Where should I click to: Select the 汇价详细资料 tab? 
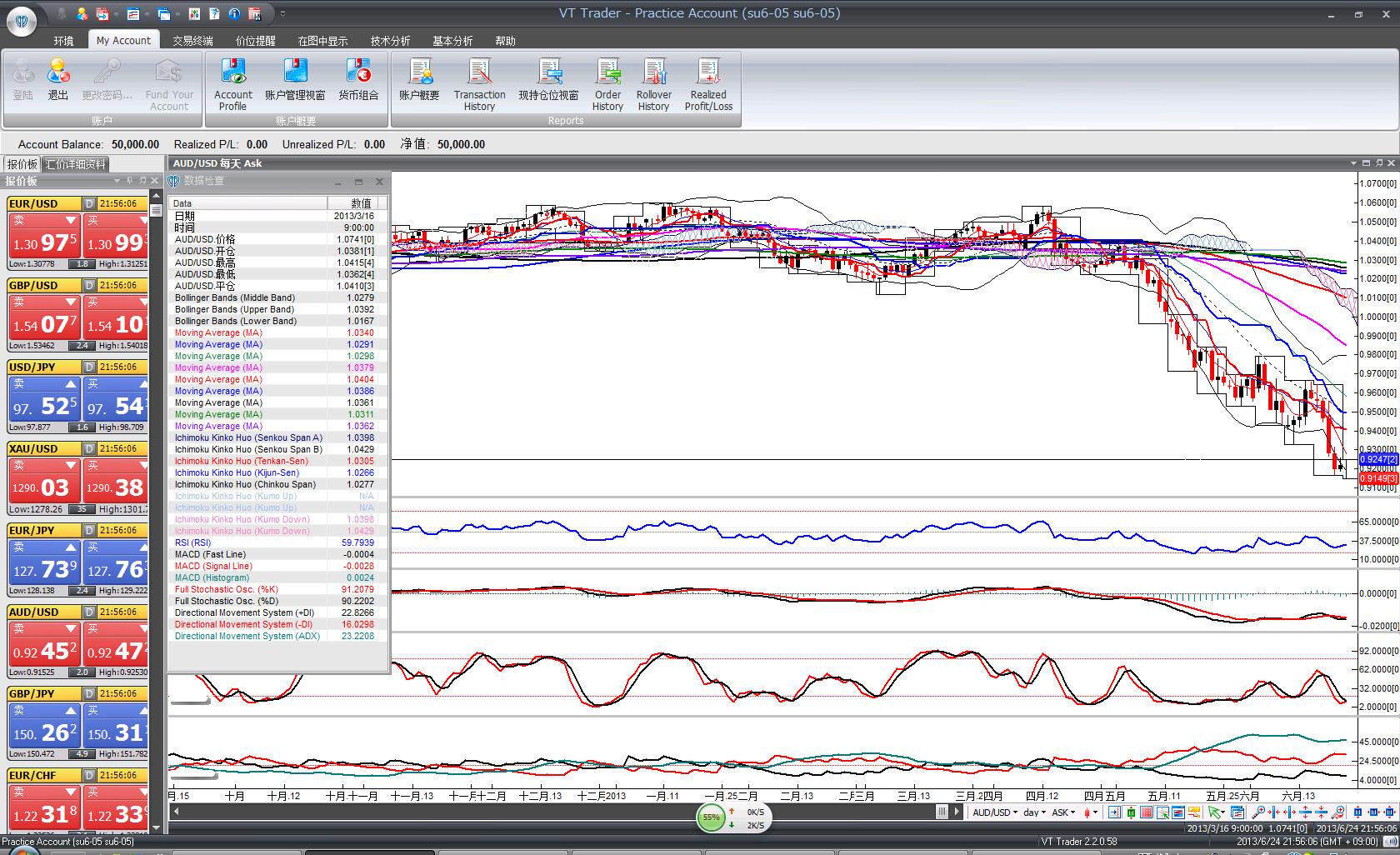click(76, 164)
